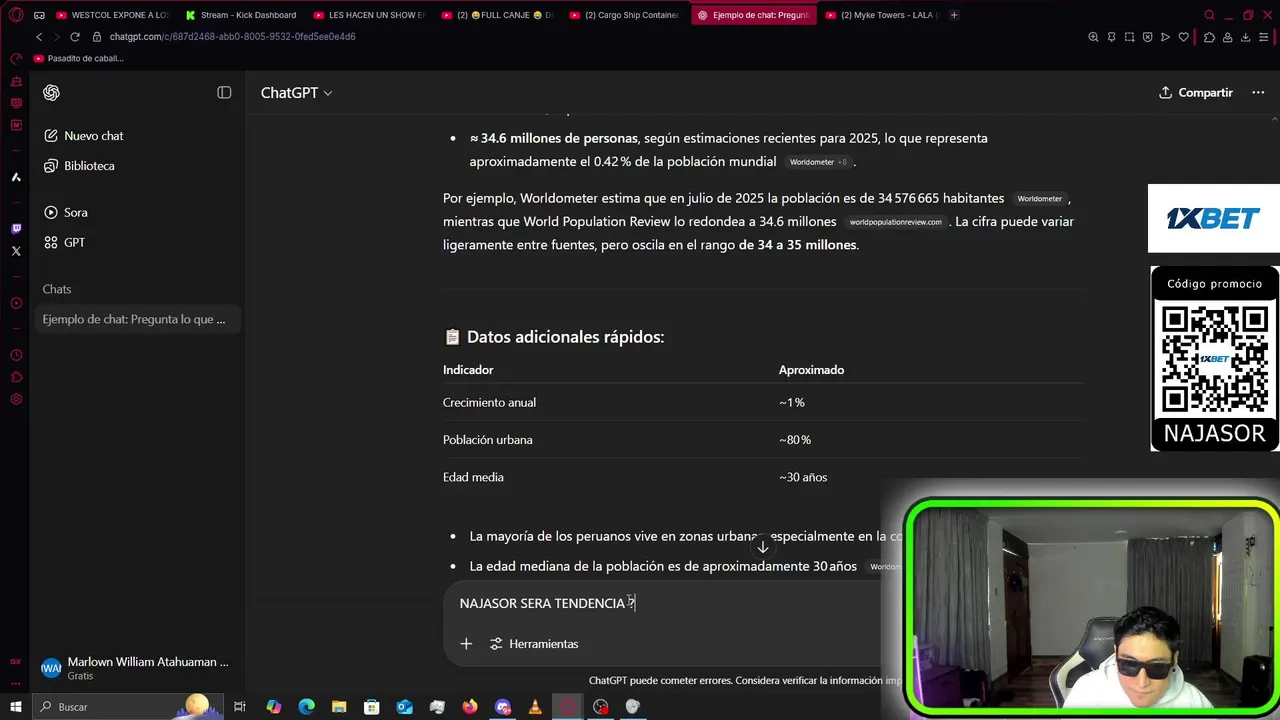Collapse the ChatGPT sidebar panel
Screen dimensions: 1280x720
[x=224, y=92]
